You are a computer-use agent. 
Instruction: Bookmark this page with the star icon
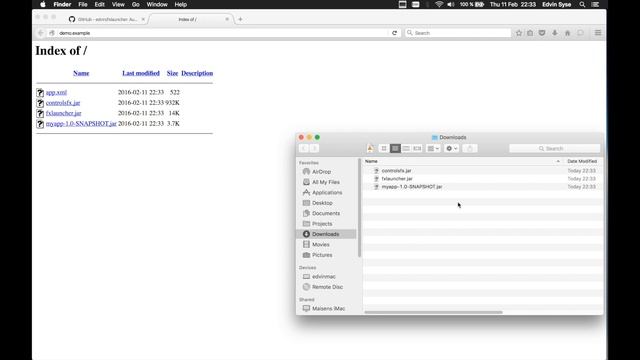(519, 33)
